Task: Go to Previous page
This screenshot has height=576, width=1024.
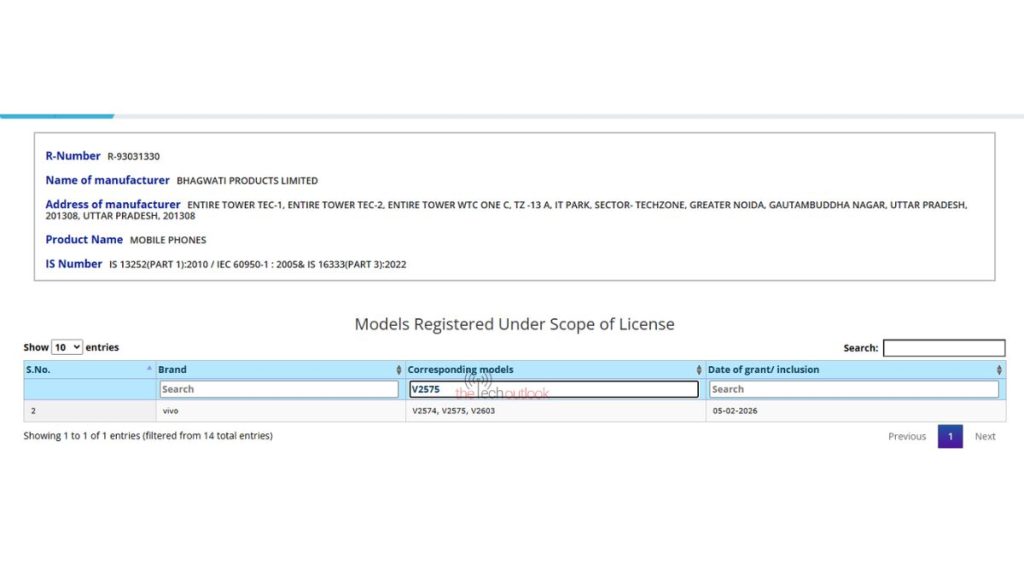Action: pos(906,436)
